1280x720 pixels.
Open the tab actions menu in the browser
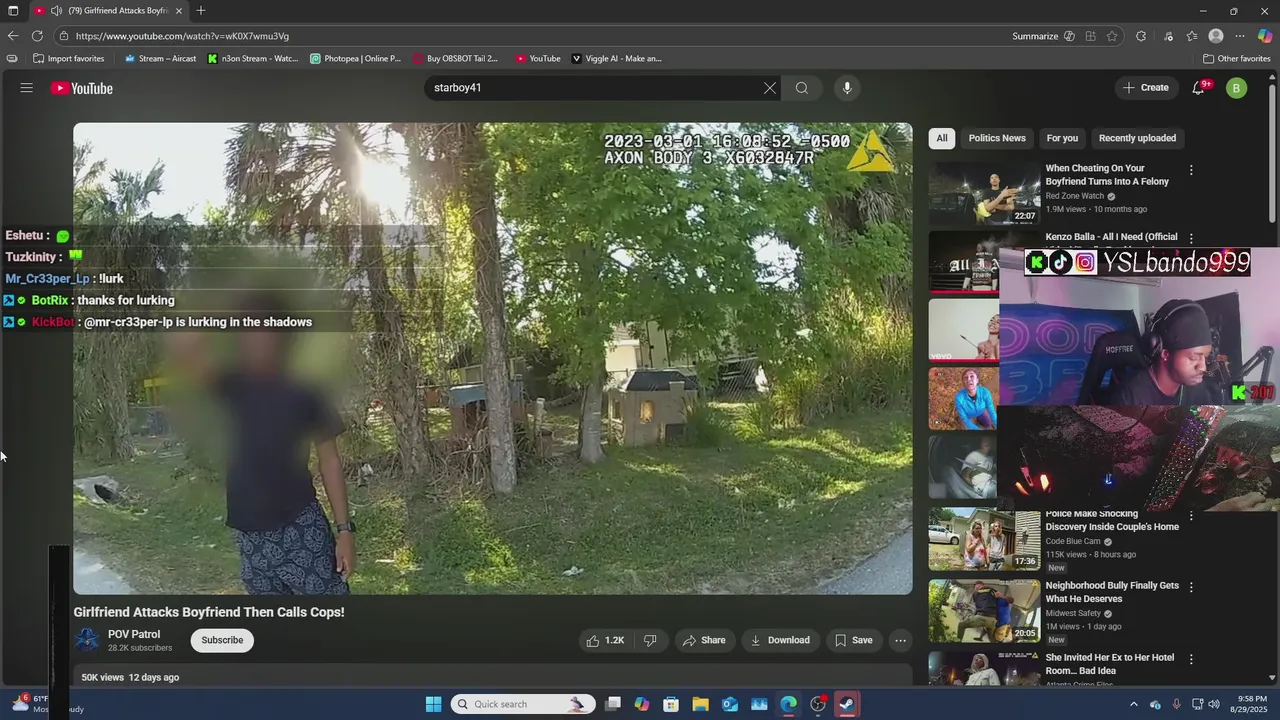tap(13, 11)
